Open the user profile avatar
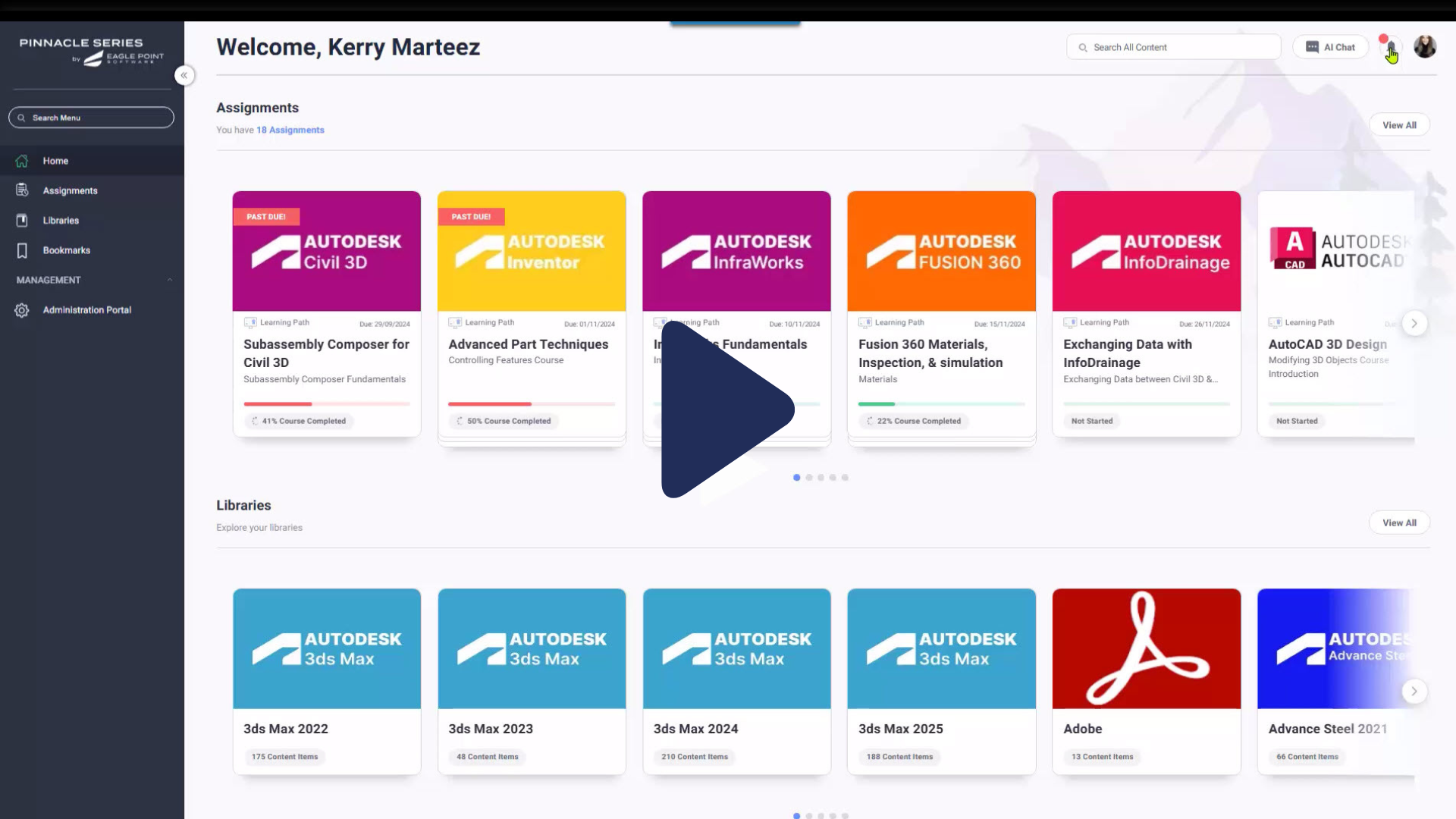 tap(1425, 47)
